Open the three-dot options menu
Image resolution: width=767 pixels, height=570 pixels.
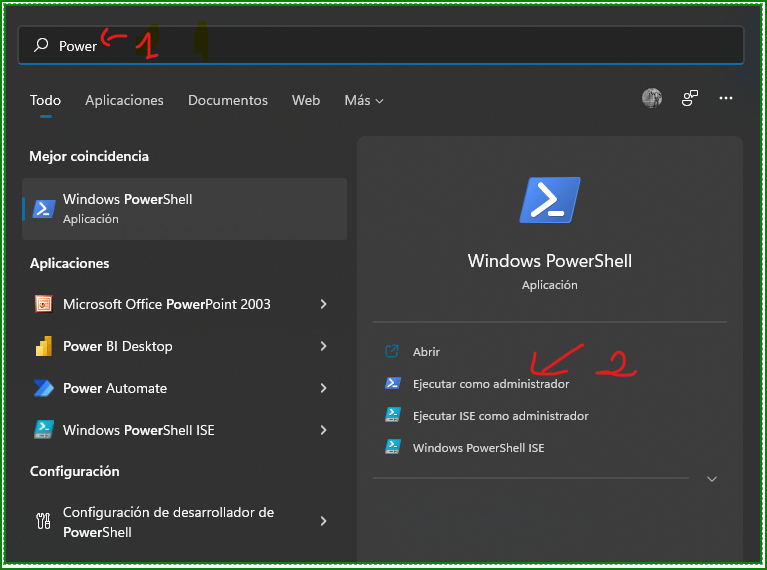(726, 98)
